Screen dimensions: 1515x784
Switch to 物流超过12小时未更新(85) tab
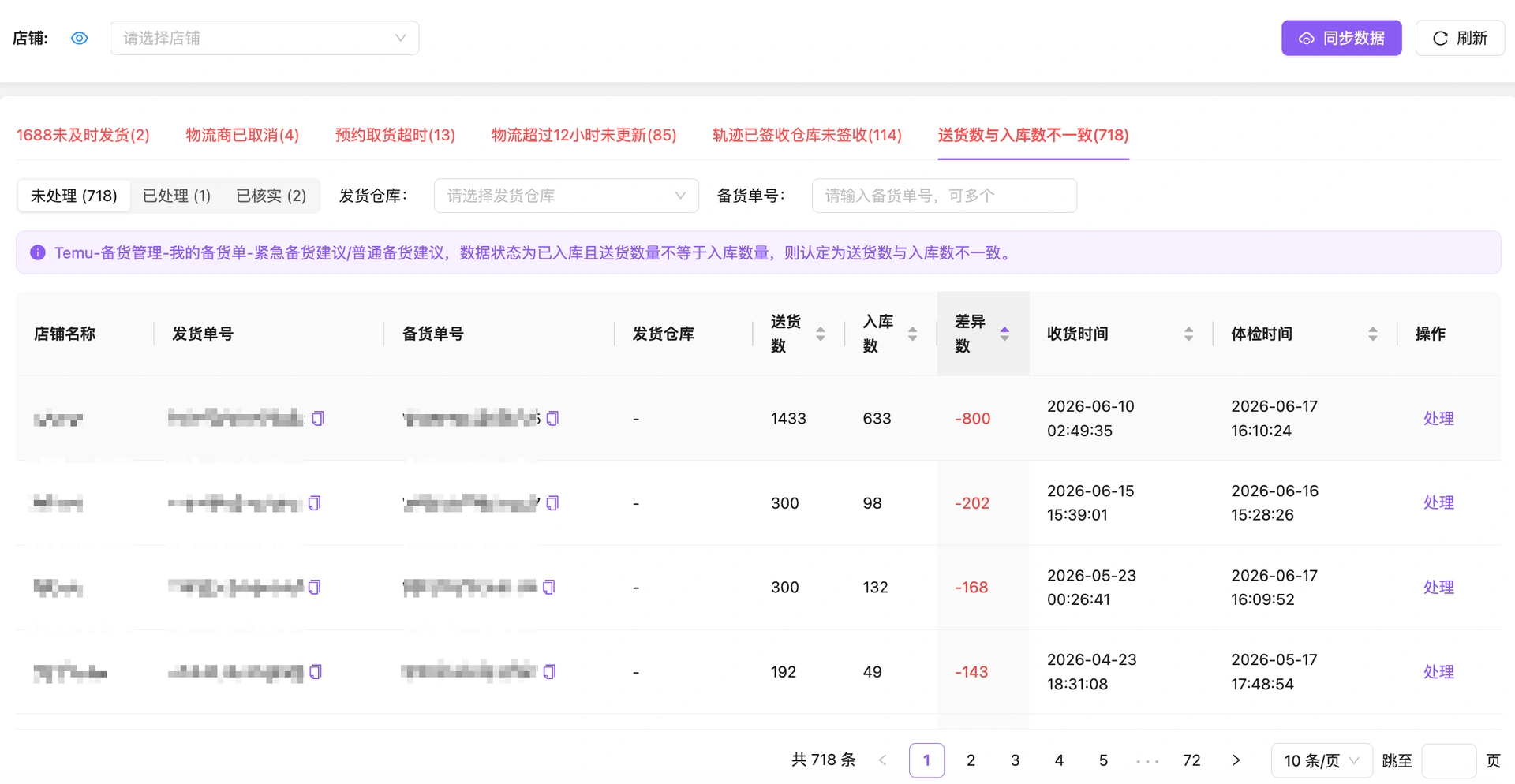click(x=584, y=135)
